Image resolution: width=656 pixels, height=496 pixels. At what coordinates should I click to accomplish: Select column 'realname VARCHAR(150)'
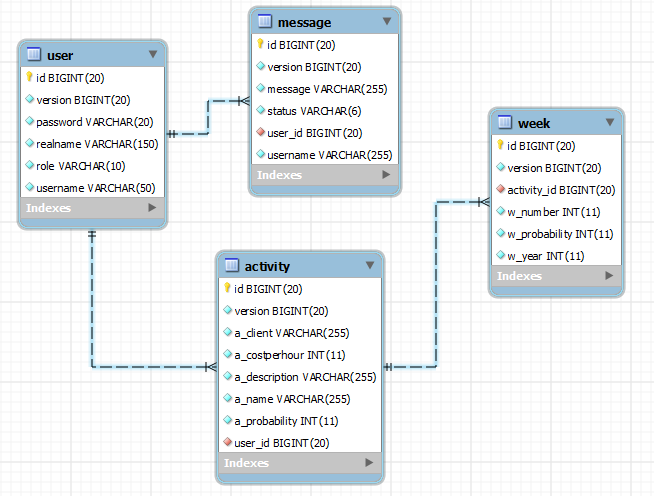[x=97, y=144]
